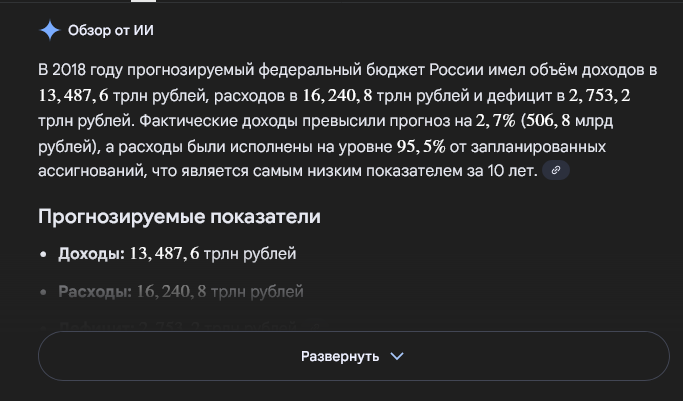
Task: Click the 13,487,6 figure in the Доходы bullet
Action: pyautogui.click(x=163, y=254)
